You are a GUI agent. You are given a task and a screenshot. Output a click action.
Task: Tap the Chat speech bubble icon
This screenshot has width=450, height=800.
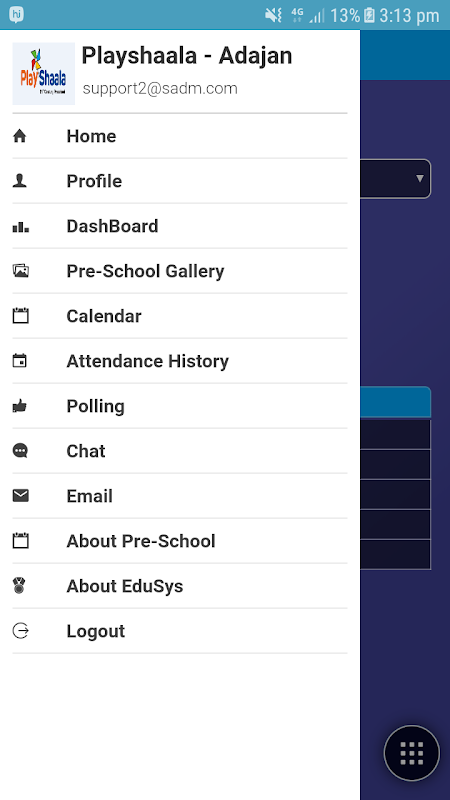(20, 451)
